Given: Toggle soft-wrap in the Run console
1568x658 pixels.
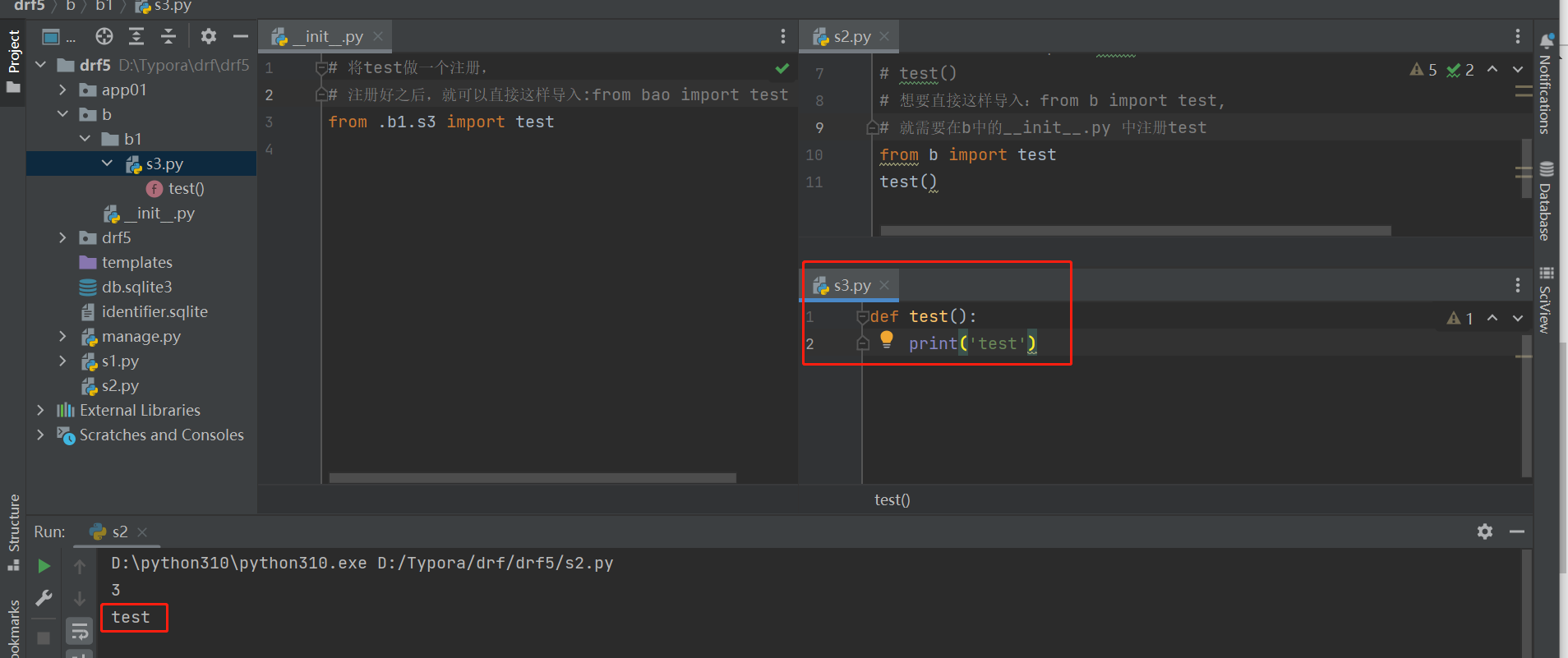Looking at the screenshot, I should [80, 631].
